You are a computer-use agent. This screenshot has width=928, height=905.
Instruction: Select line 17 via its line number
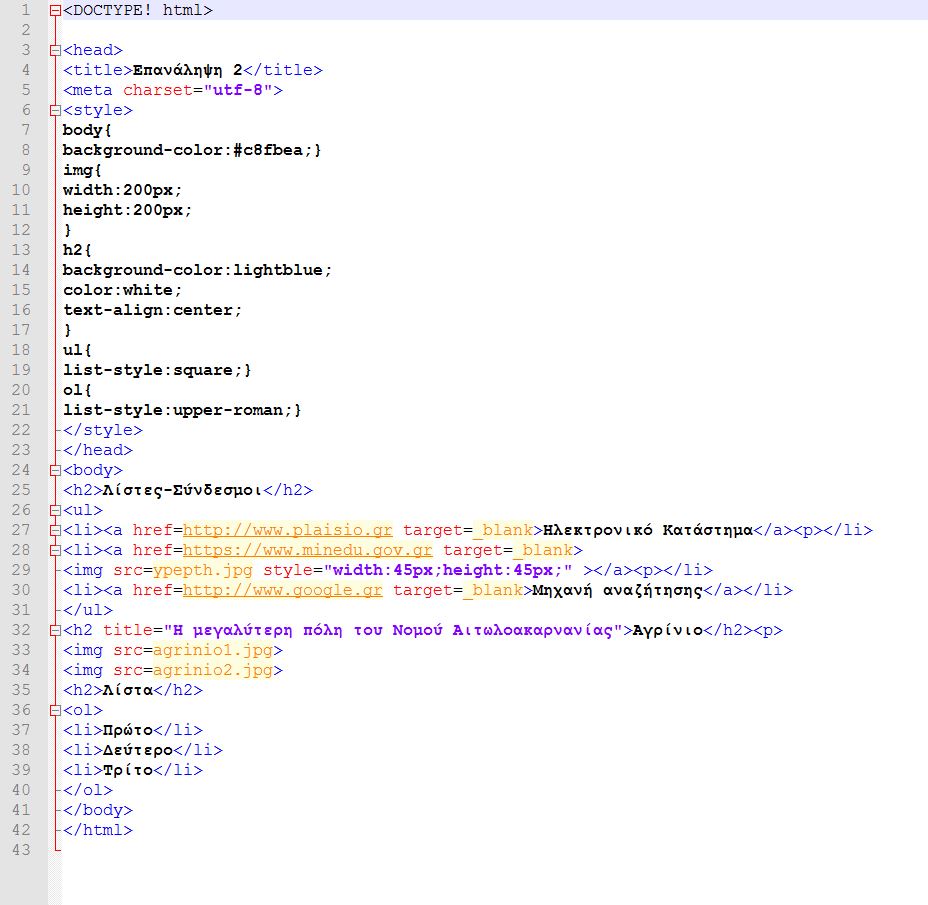[21, 330]
